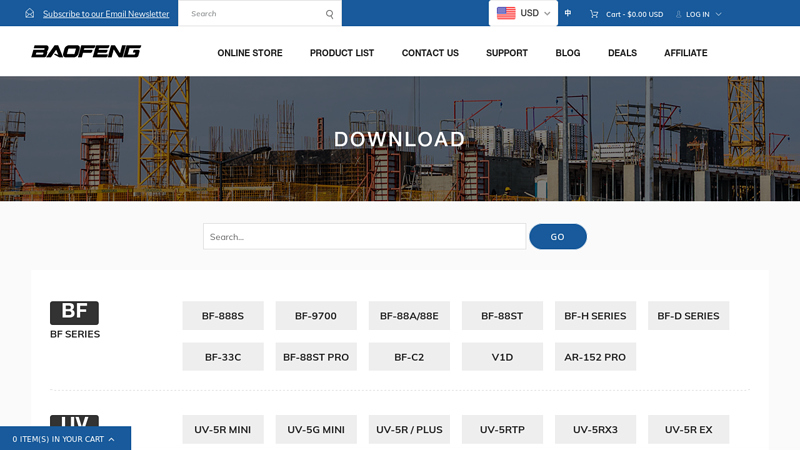Screen dimensions: 800x450
Task: Select BF-33C downloads
Action: [223, 357]
